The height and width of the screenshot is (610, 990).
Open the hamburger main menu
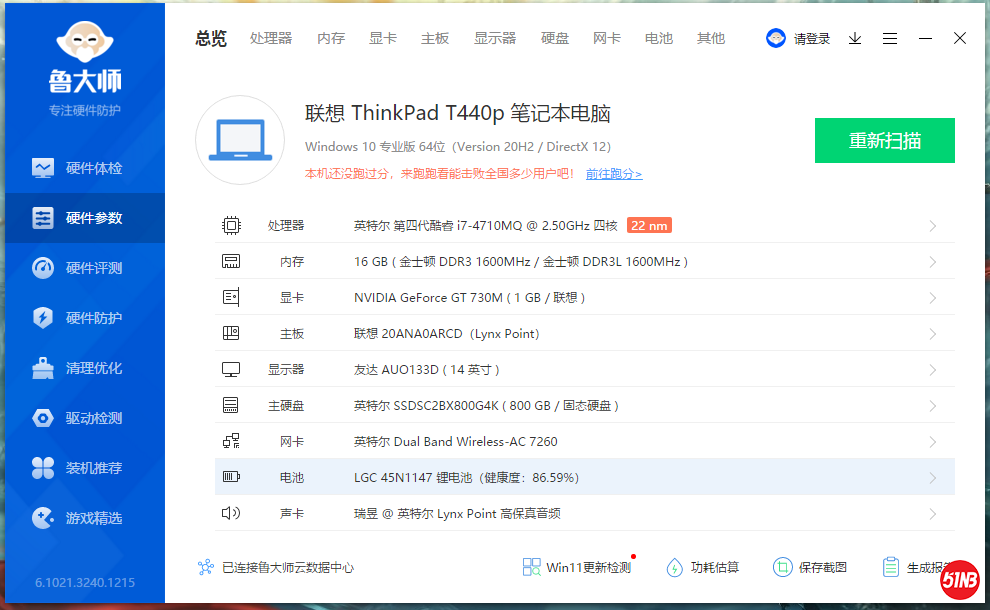[x=890, y=38]
